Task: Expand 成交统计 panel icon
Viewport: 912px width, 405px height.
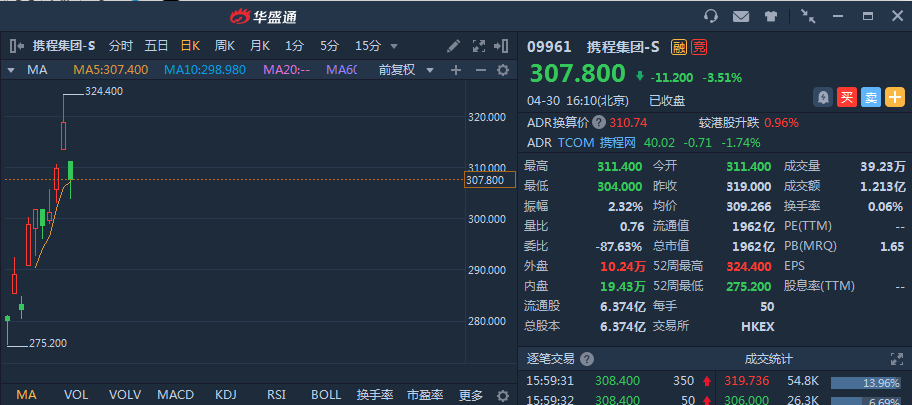Action: click(x=896, y=359)
